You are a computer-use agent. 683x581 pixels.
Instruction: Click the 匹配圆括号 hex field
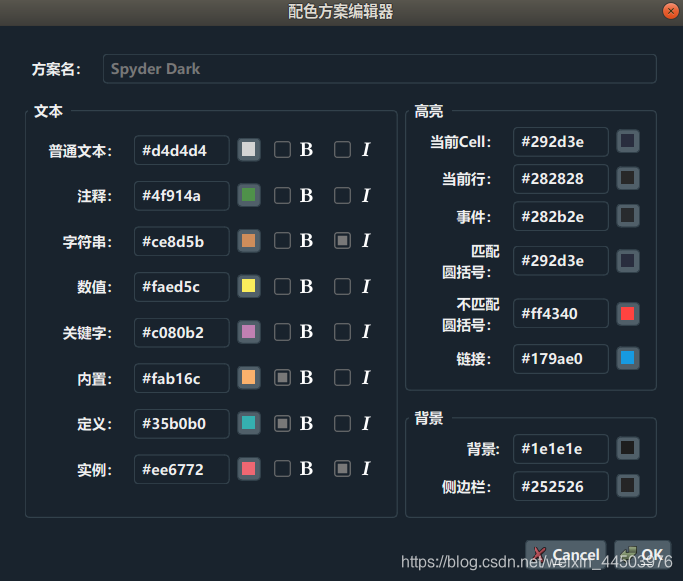tap(561, 260)
